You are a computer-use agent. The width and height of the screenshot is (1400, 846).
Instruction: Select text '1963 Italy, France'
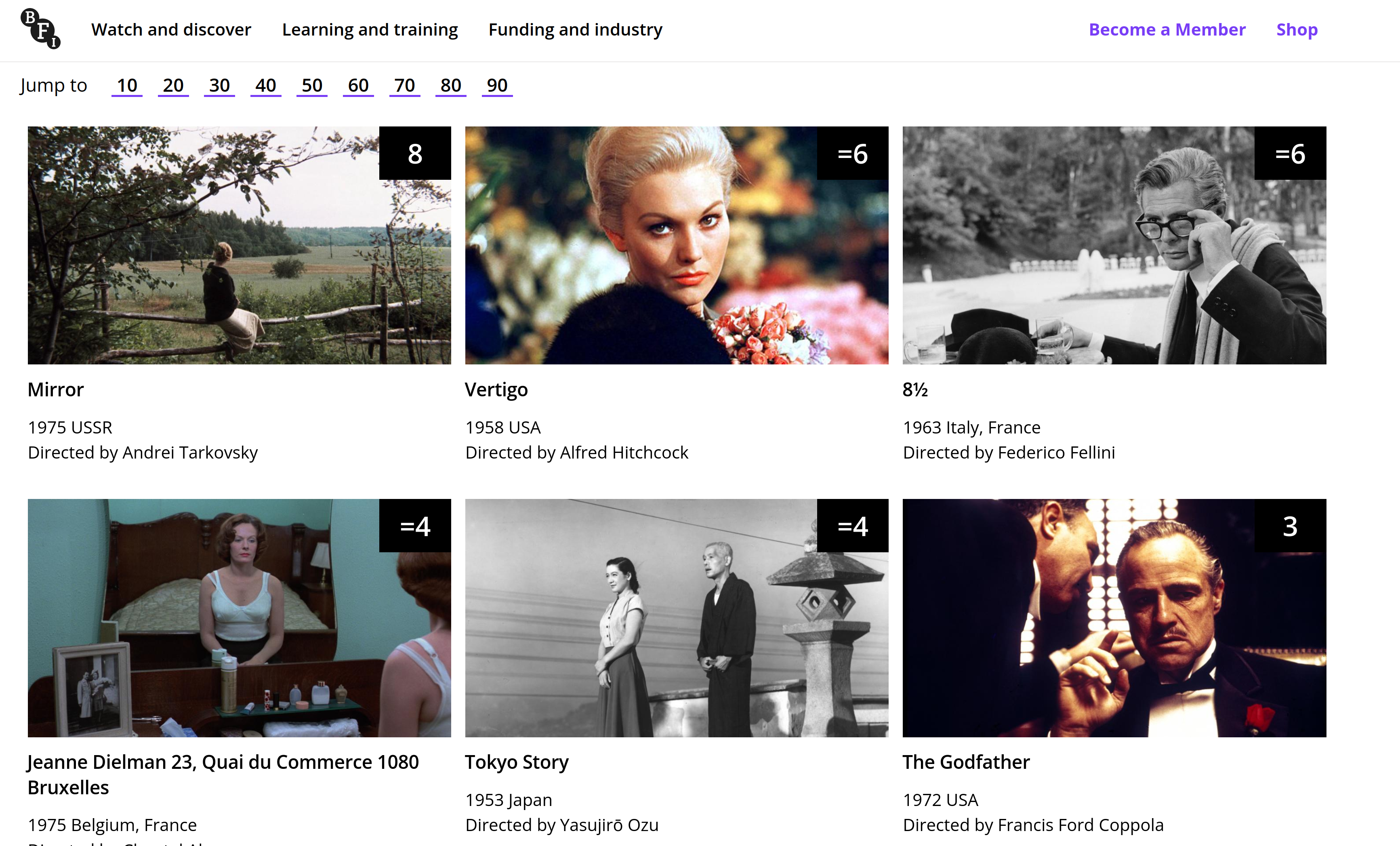pyautogui.click(x=971, y=427)
